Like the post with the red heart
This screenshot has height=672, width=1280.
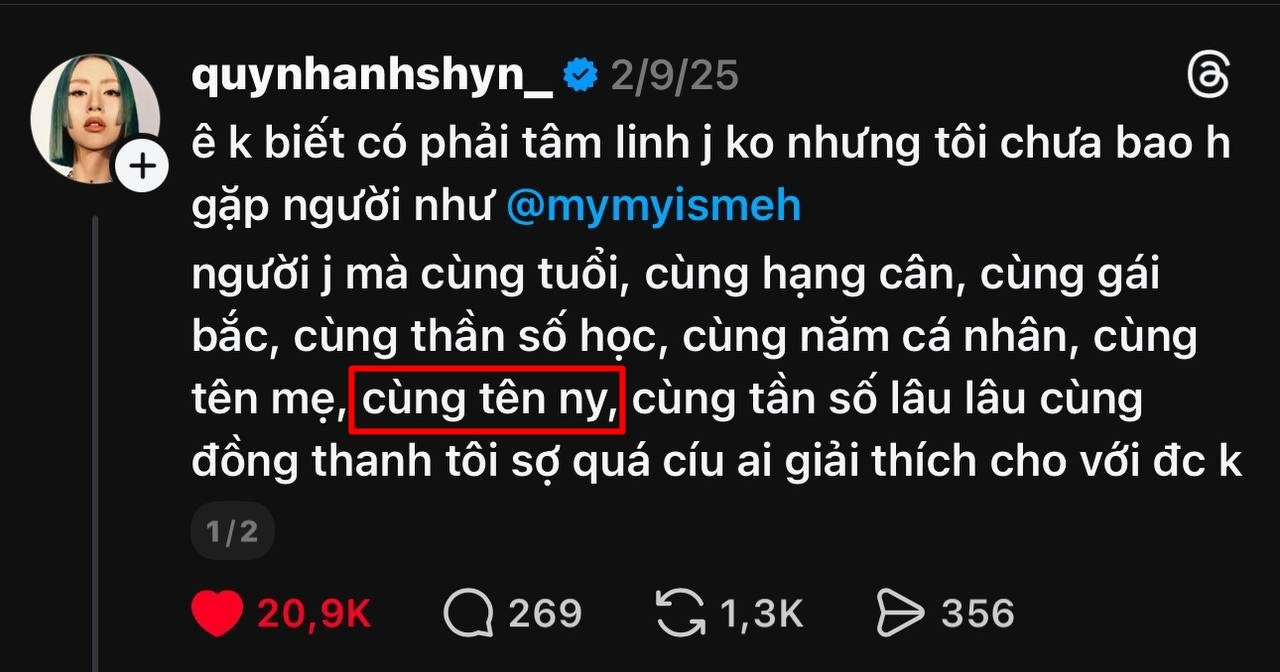coord(217,612)
